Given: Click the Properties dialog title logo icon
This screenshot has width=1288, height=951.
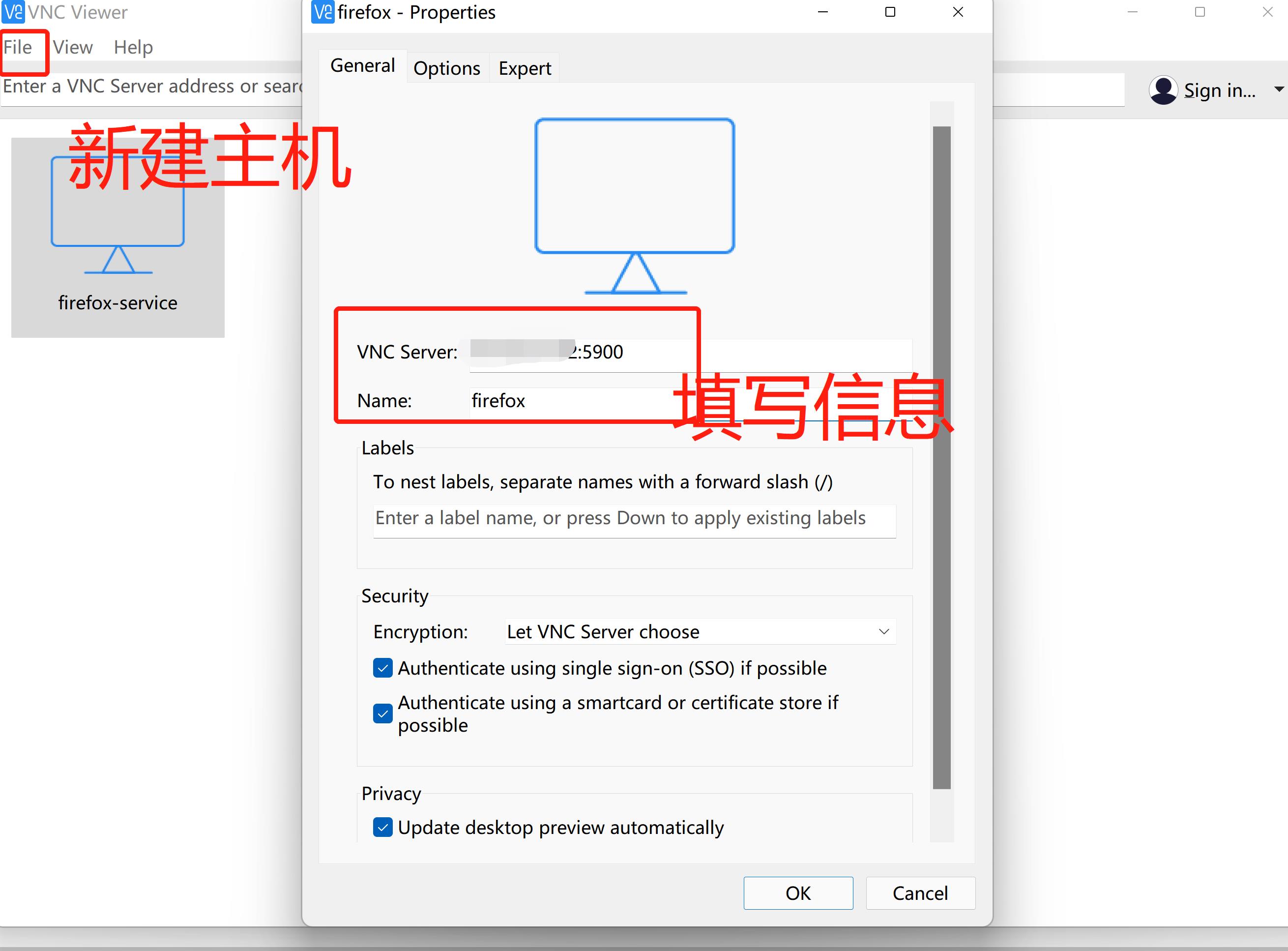Looking at the screenshot, I should tap(322, 12).
